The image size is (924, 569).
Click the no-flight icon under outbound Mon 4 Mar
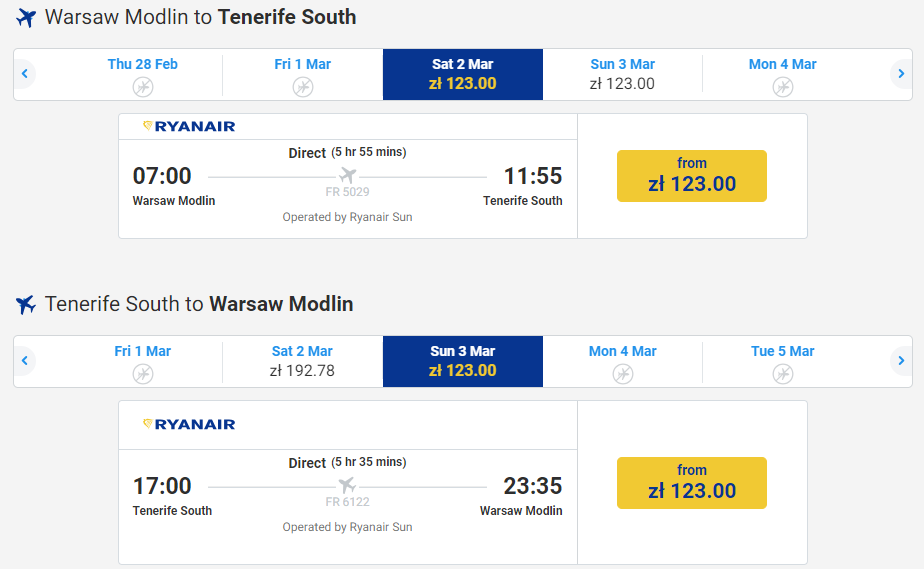click(x=783, y=87)
